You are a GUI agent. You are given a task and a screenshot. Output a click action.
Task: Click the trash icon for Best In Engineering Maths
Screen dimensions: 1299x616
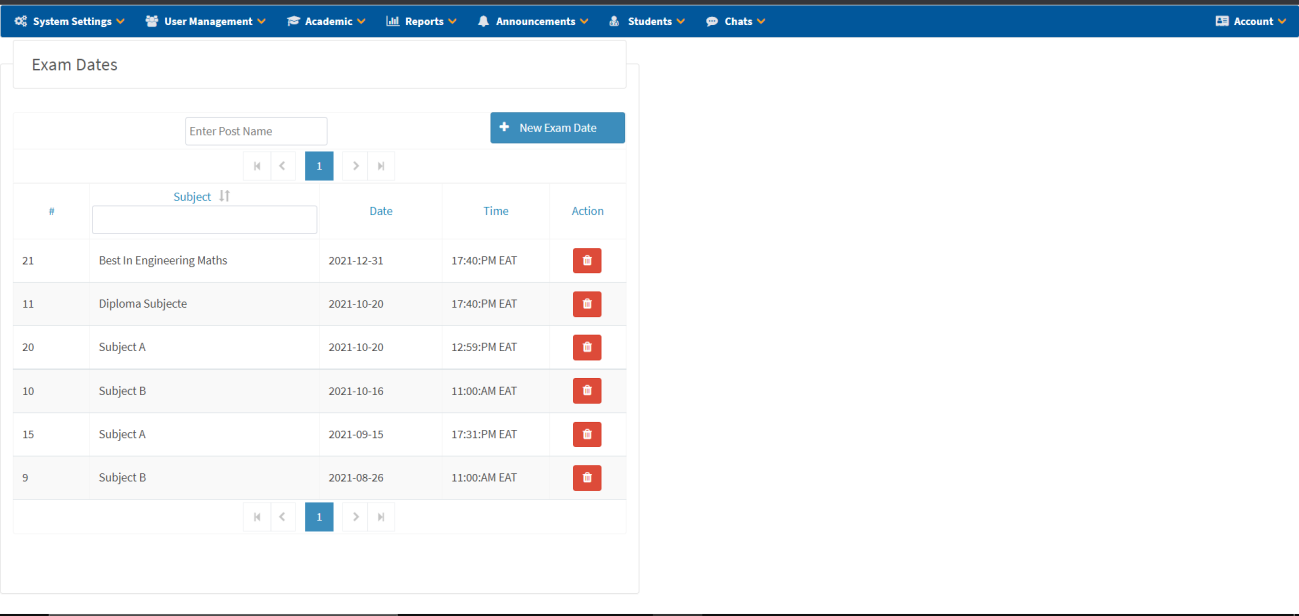587,260
